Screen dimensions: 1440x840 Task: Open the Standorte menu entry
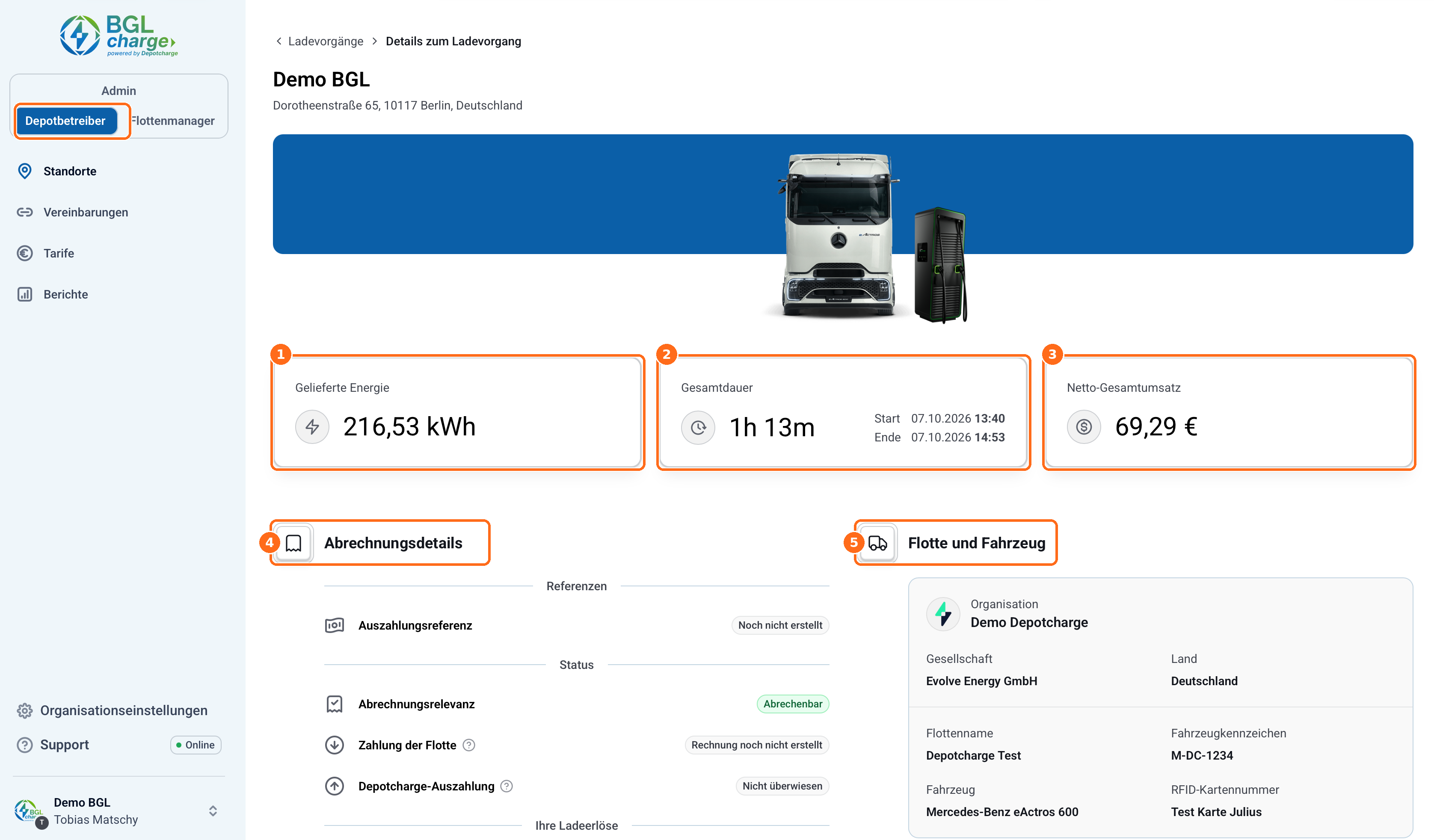(70, 171)
